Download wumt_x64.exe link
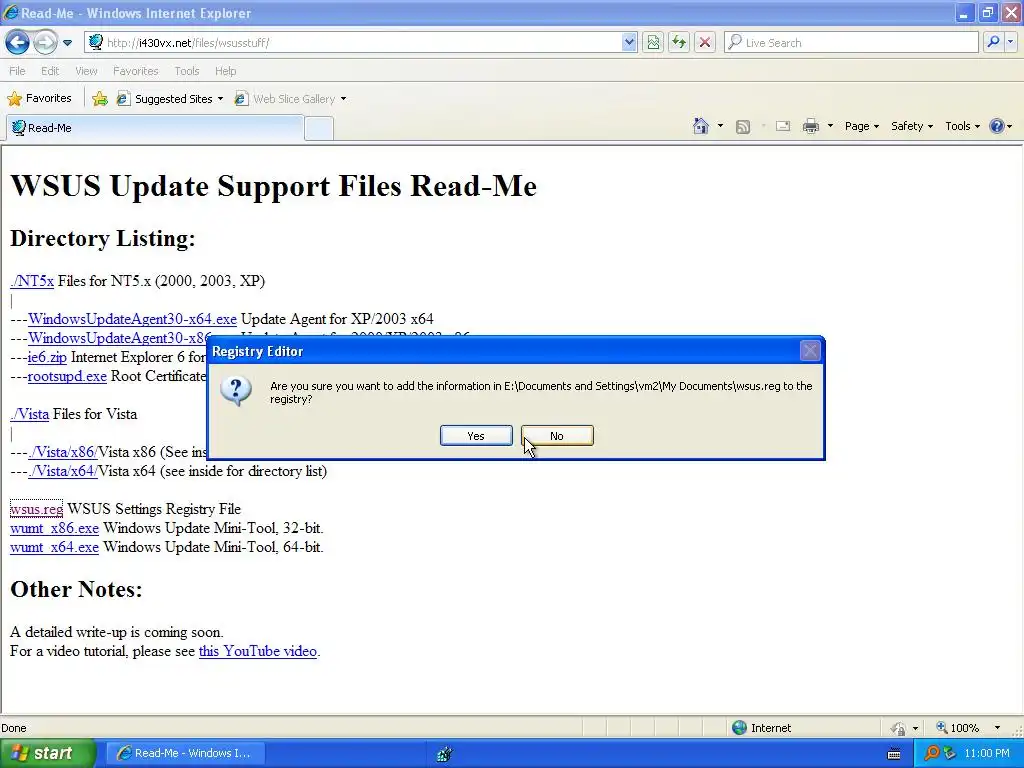The width and height of the screenshot is (1024, 768). pyautogui.click(x=54, y=547)
